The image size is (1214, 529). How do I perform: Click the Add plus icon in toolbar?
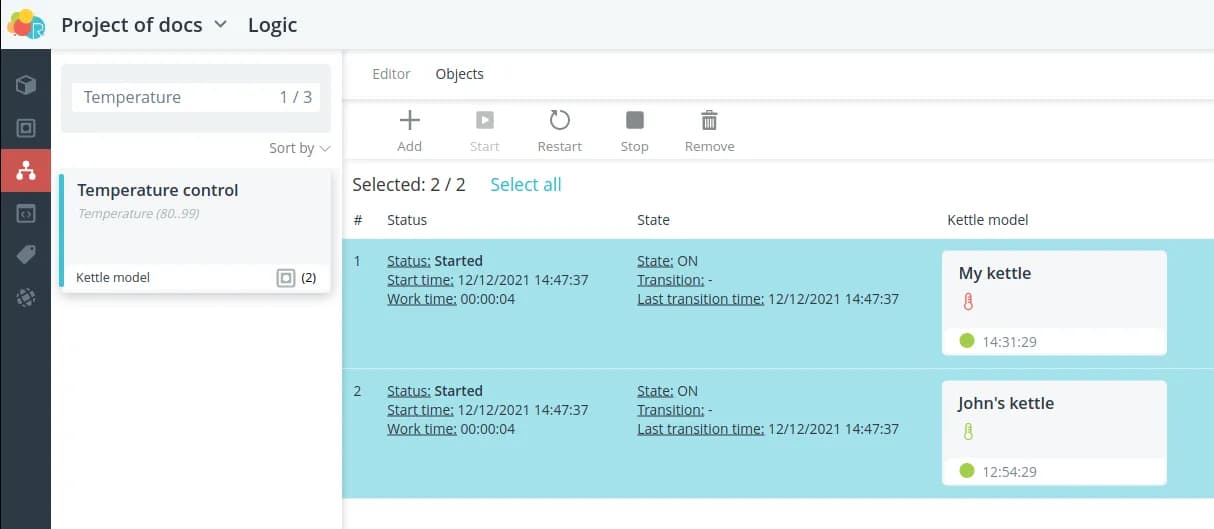409,121
